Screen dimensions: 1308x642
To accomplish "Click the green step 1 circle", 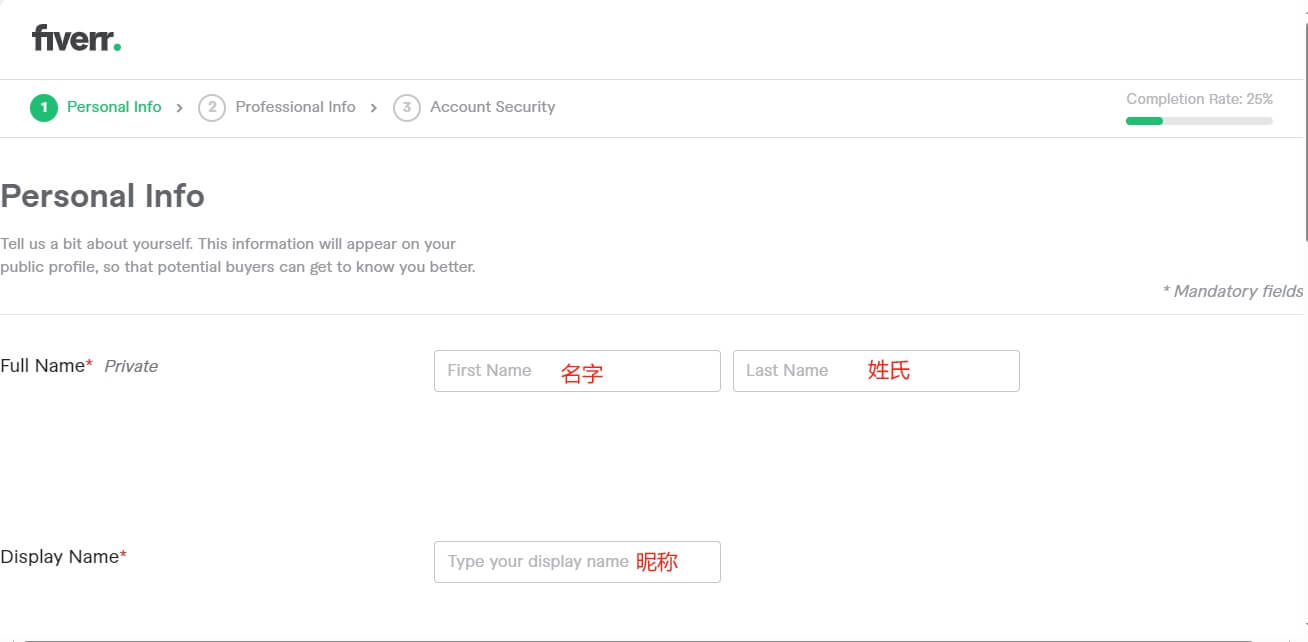I will (44, 108).
